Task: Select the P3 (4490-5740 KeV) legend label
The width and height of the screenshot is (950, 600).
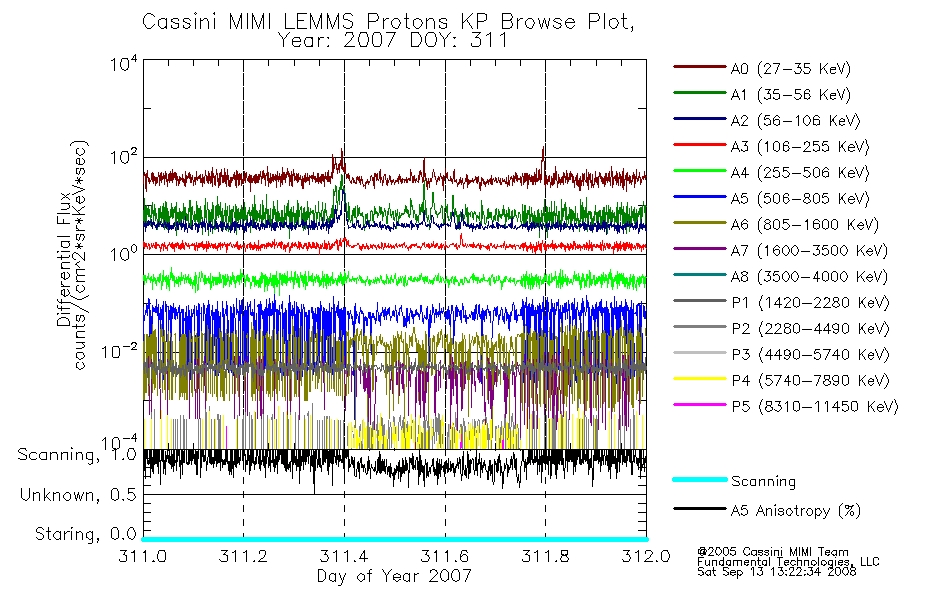Action: [x=810, y=355]
